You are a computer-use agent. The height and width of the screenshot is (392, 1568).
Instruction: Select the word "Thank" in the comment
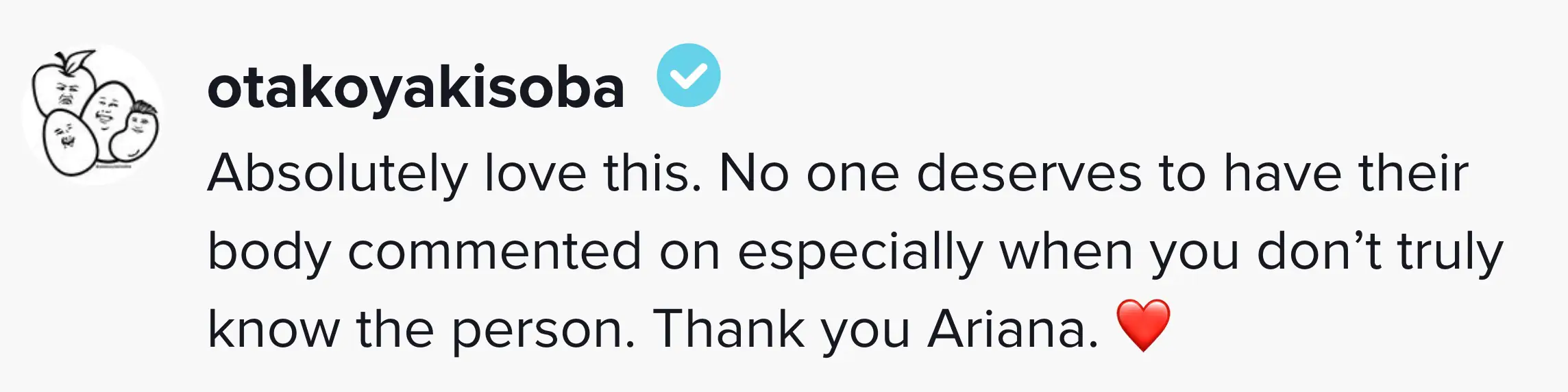(728, 329)
